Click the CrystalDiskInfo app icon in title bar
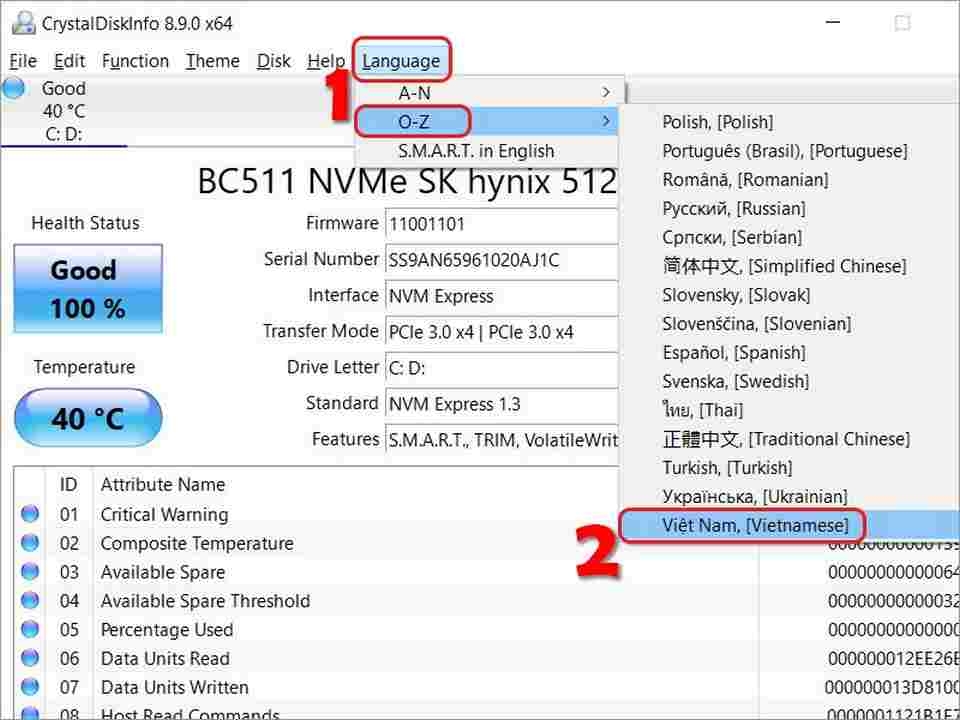The height and width of the screenshot is (720, 960). pyautogui.click(x=23, y=23)
